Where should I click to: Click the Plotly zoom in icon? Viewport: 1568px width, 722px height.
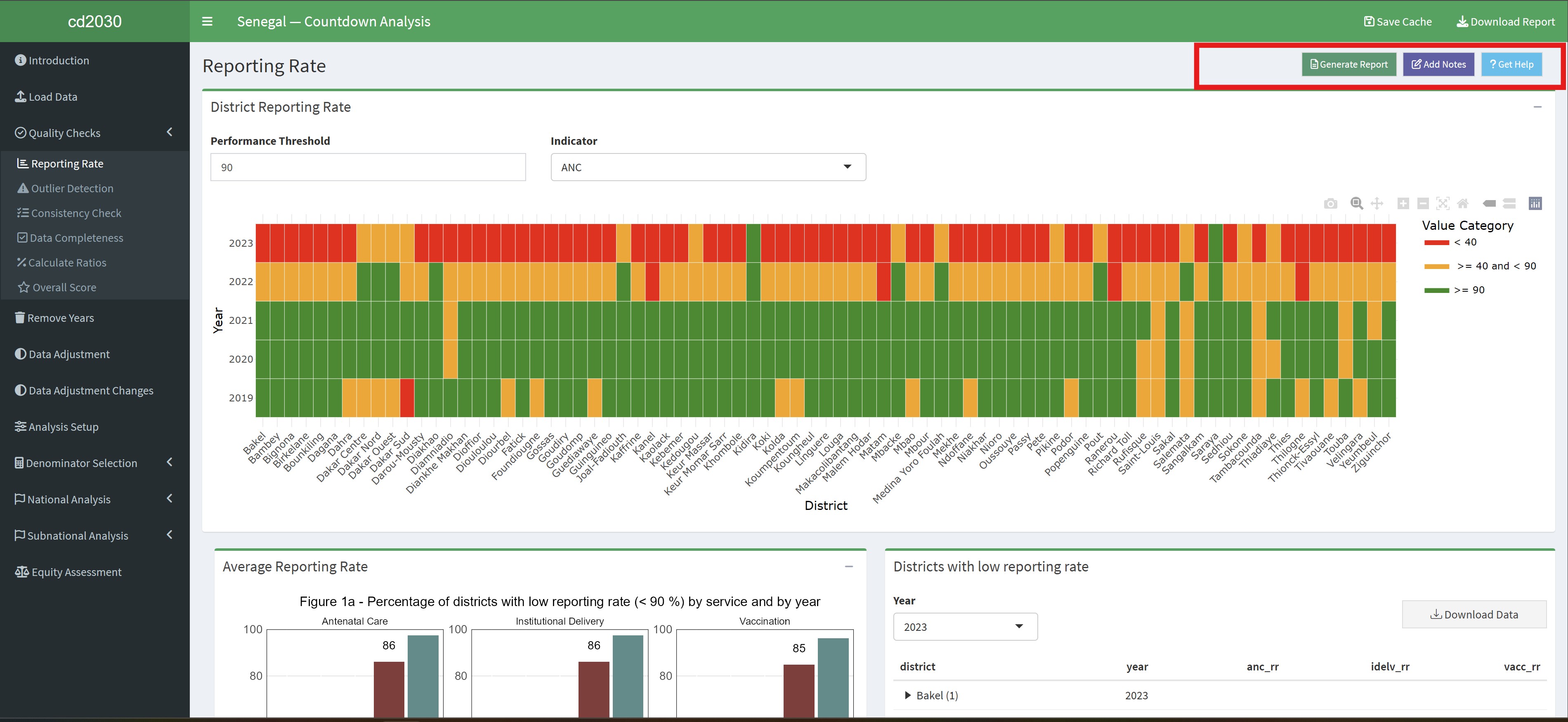click(1403, 203)
